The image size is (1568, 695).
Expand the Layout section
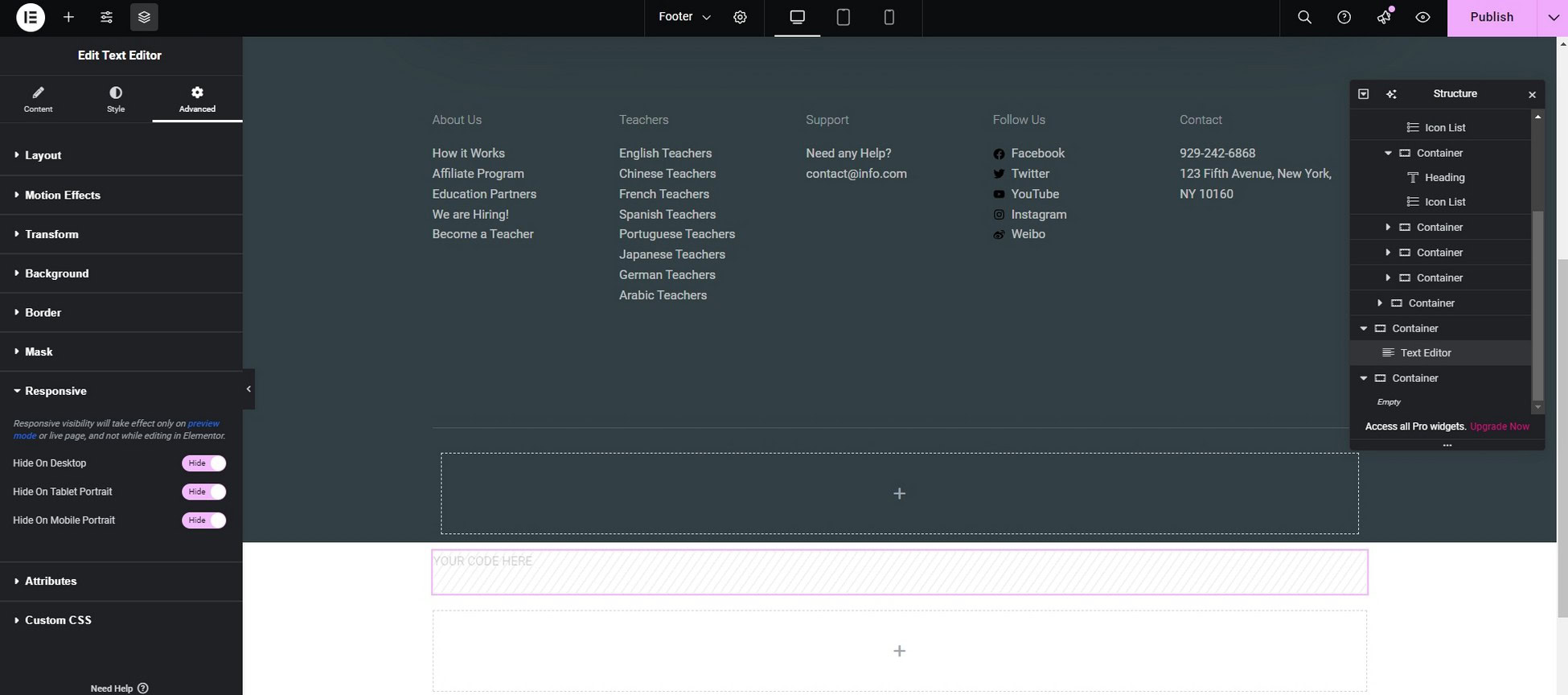[x=121, y=155]
